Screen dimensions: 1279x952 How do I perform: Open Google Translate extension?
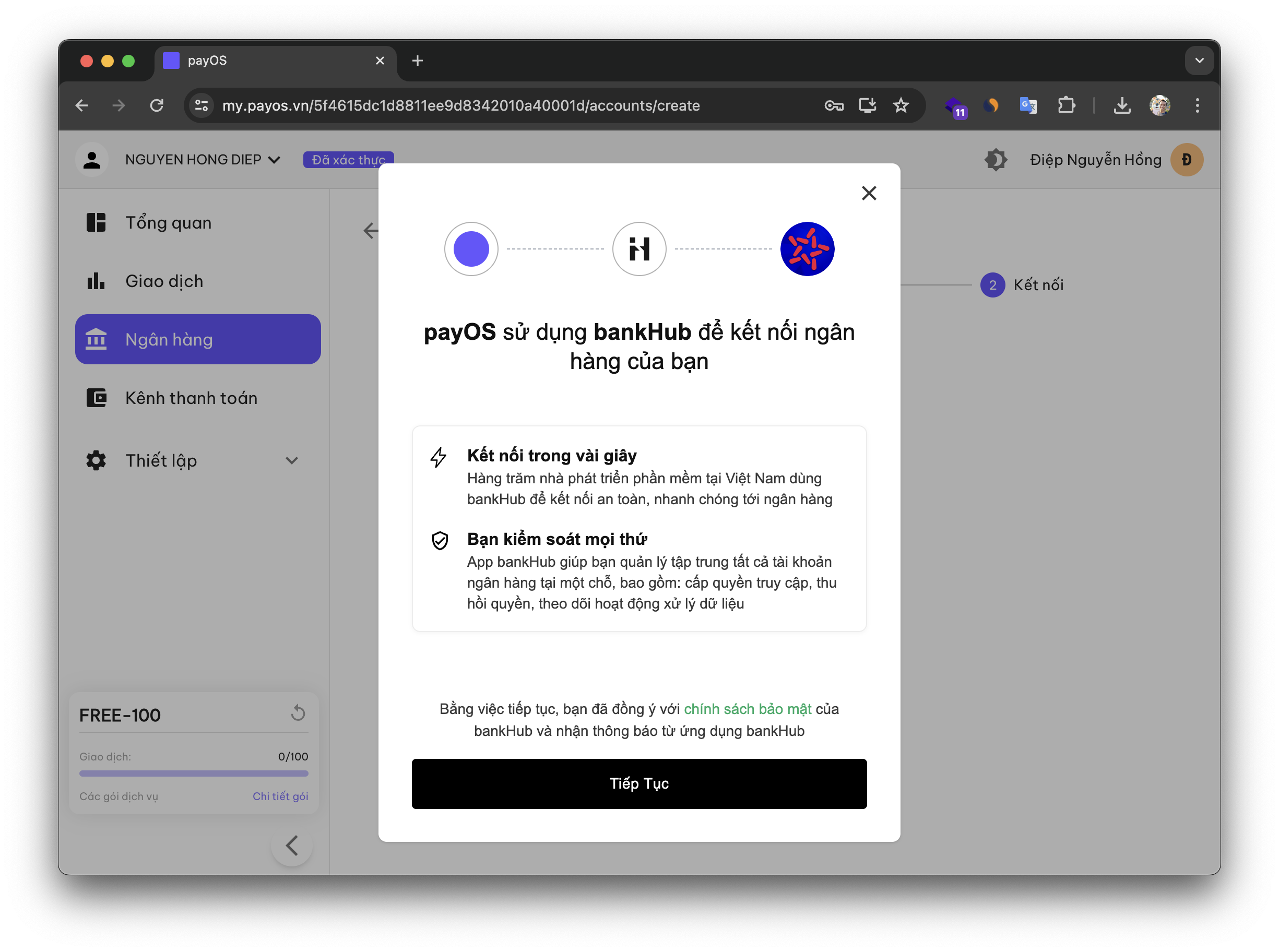[1028, 105]
